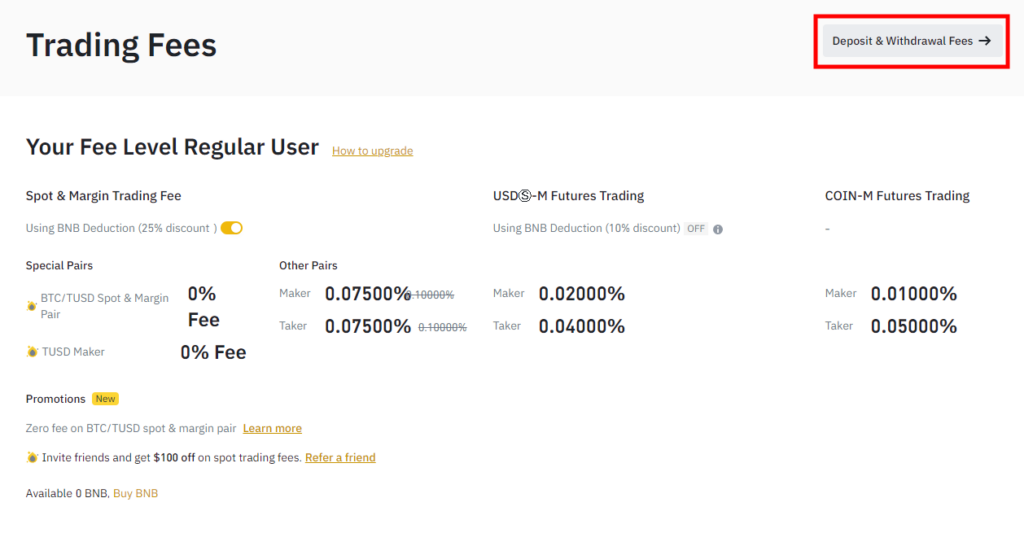This screenshot has height=533, width=1024.
Task: Click Other Pairs Maker fee 0.07500%
Action: coord(368,294)
